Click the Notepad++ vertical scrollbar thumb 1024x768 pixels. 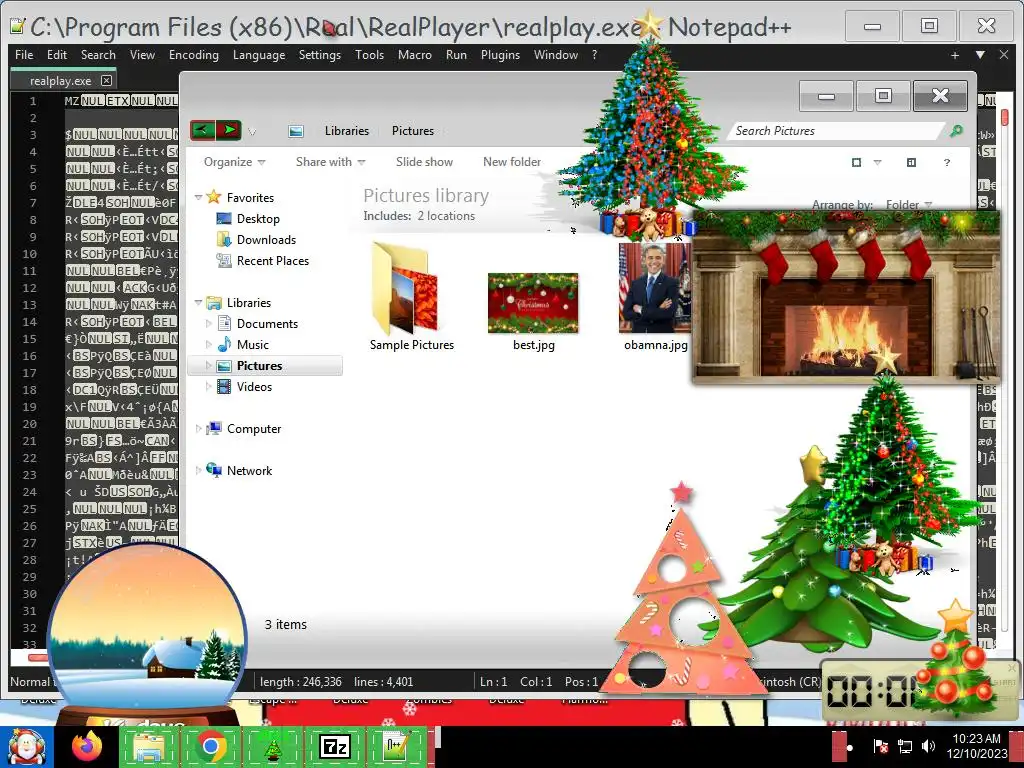(1004, 117)
